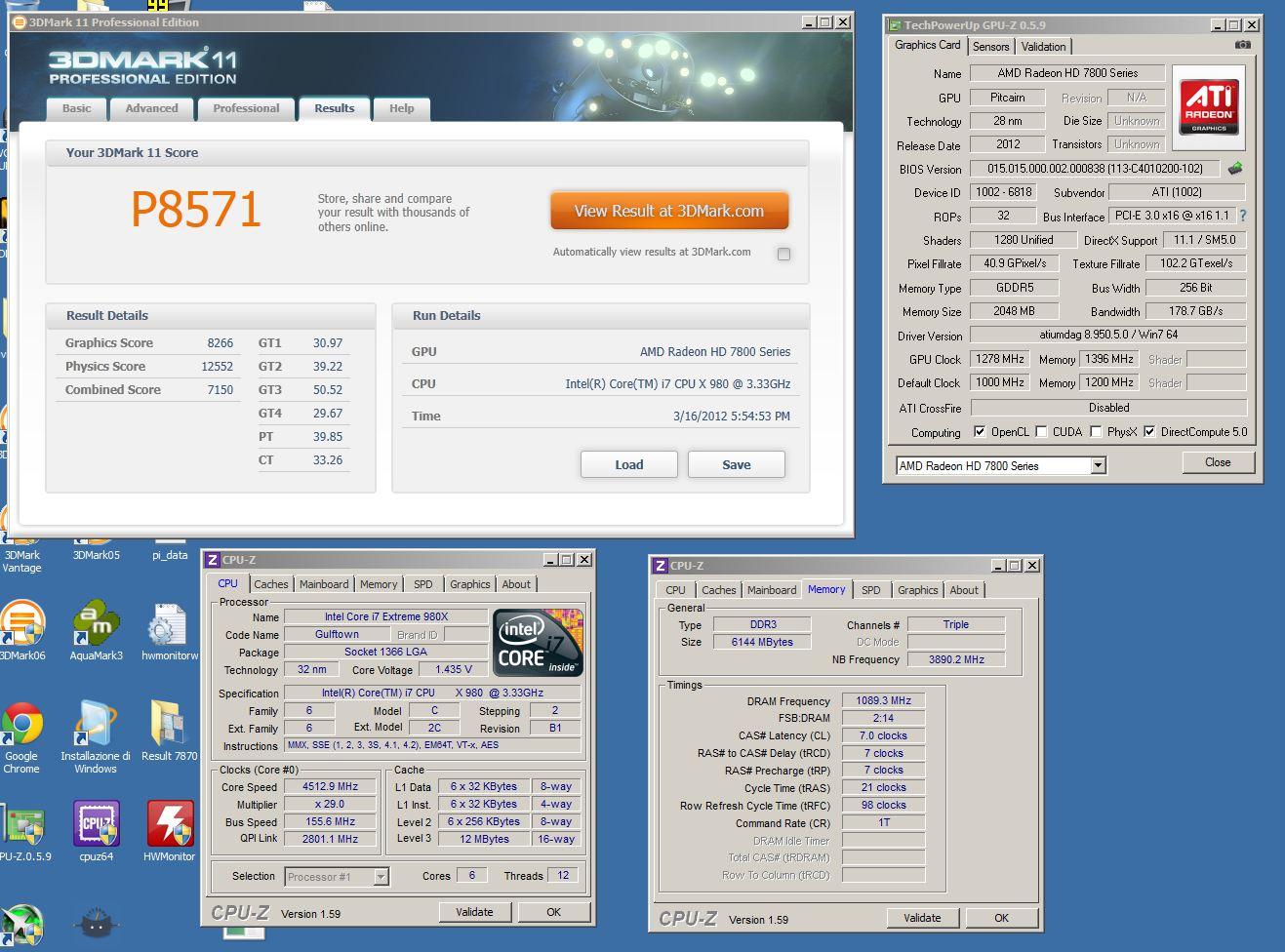Image resolution: width=1285 pixels, height=952 pixels.
Task: Click OK in CPU-Z CPU window
Action: (553, 912)
